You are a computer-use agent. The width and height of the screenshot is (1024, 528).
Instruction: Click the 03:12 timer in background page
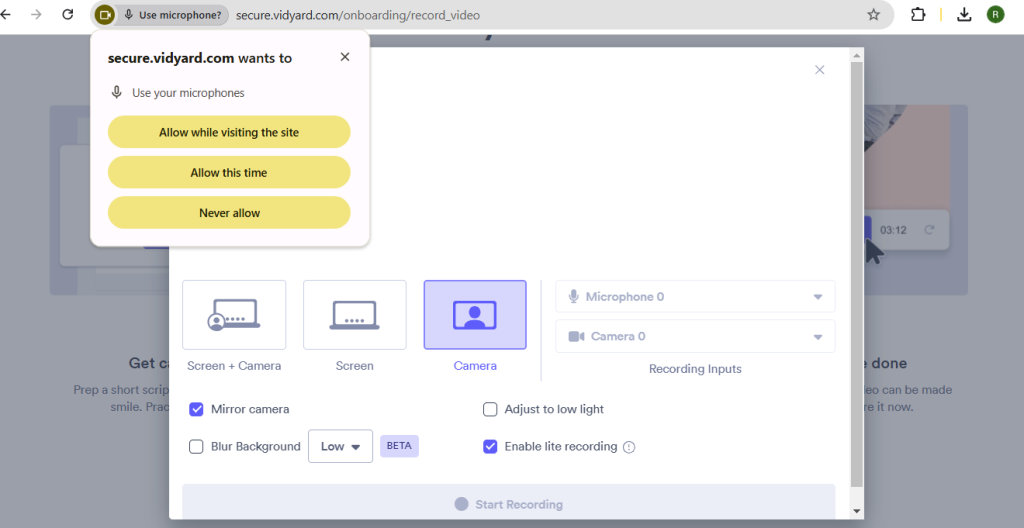(893, 230)
